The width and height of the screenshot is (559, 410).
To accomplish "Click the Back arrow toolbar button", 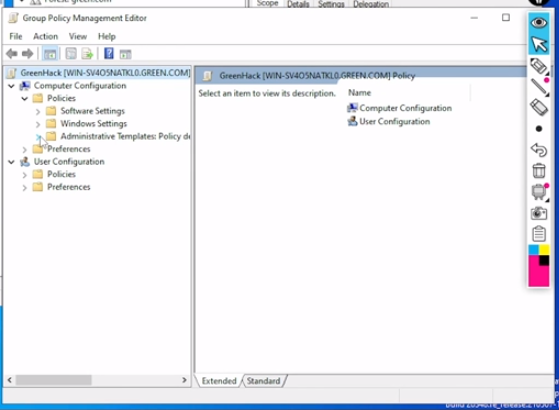I will [x=12, y=54].
